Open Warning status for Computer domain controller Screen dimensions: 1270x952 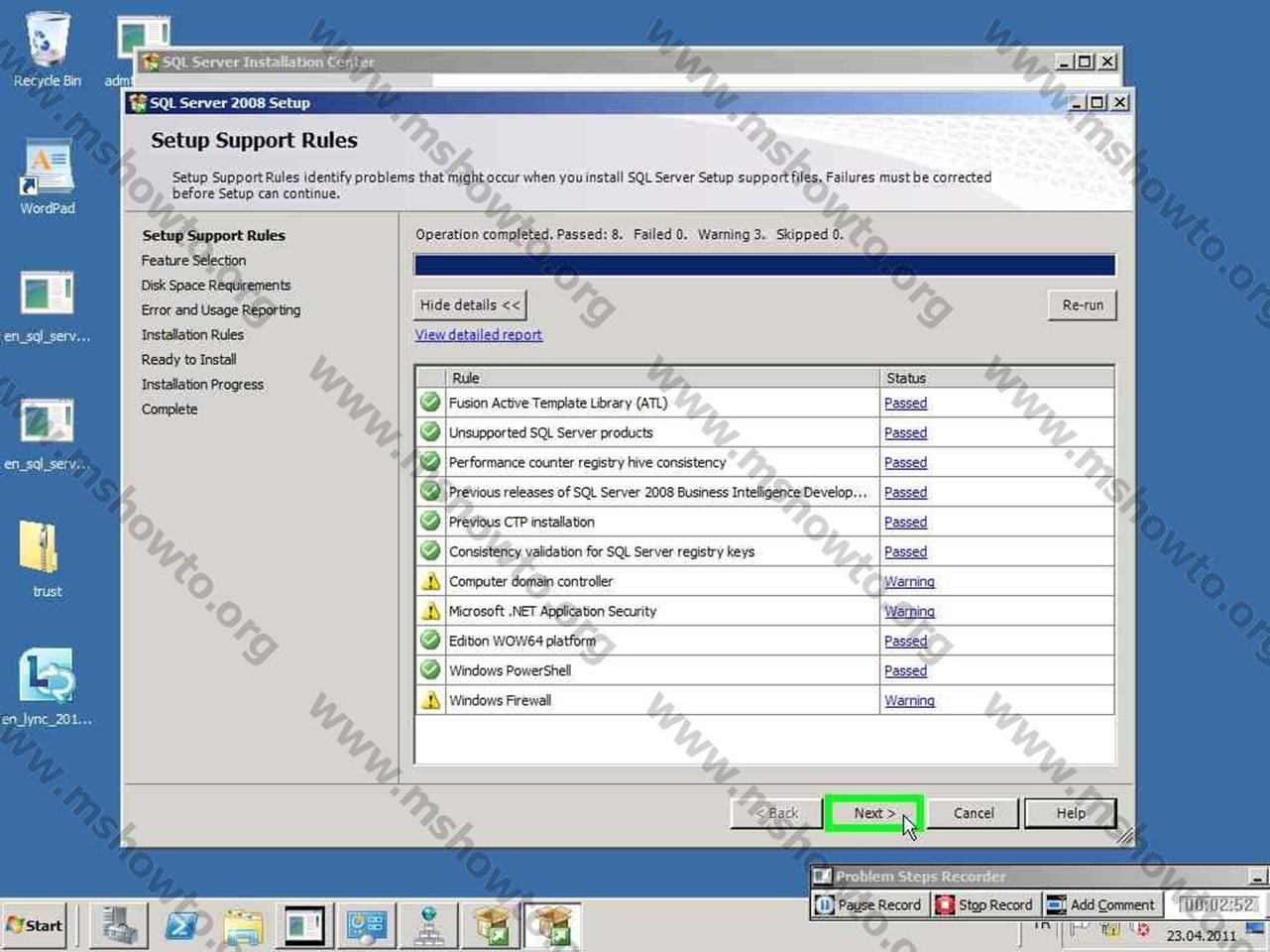point(909,582)
